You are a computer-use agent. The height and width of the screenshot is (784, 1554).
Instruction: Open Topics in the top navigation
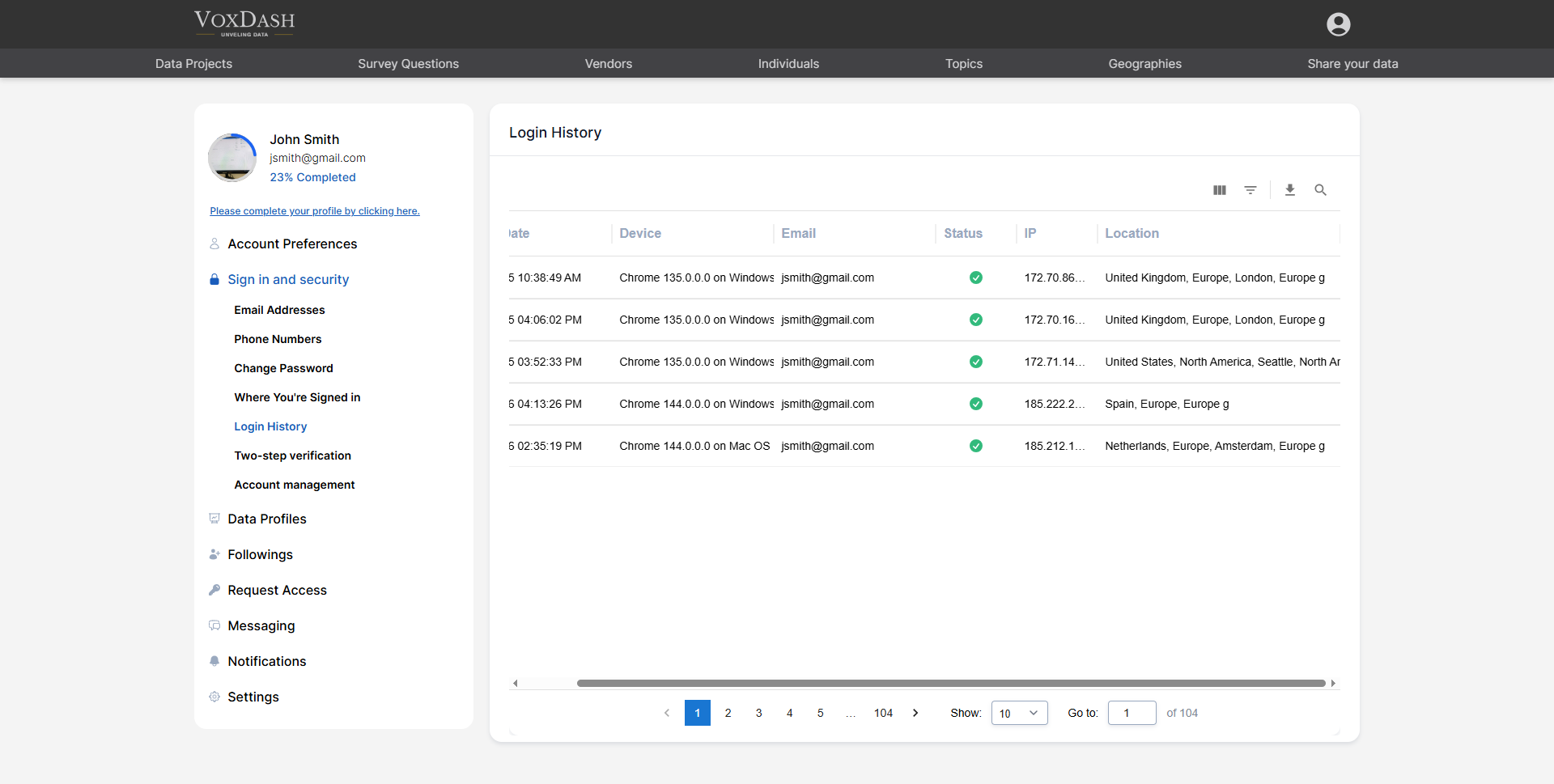click(963, 64)
